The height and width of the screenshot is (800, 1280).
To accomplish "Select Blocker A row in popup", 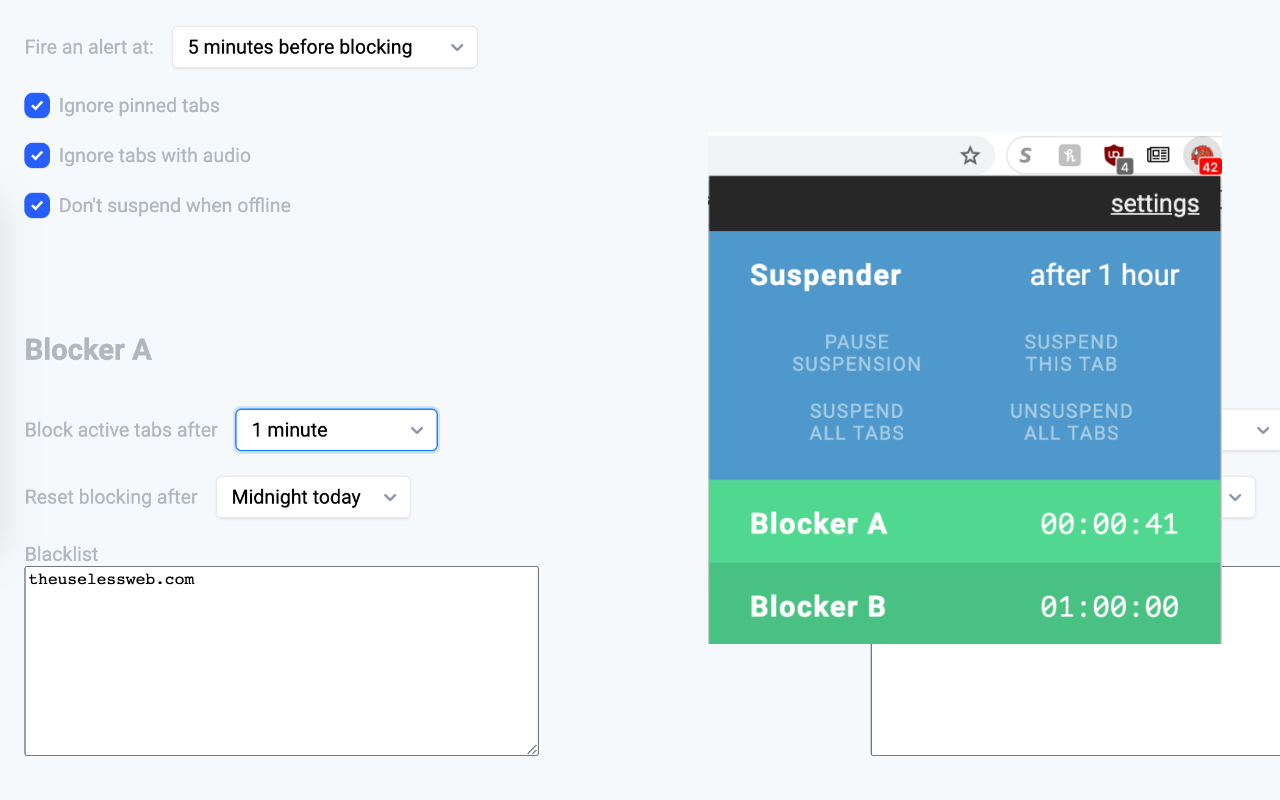I will (964, 523).
